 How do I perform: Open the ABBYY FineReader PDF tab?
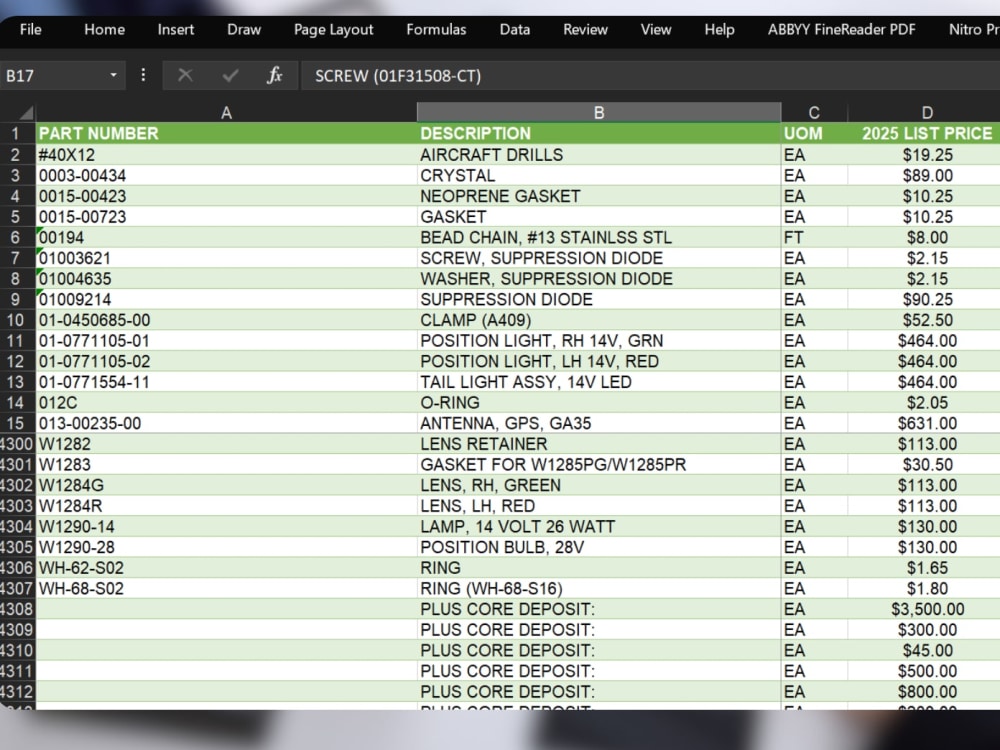(841, 29)
